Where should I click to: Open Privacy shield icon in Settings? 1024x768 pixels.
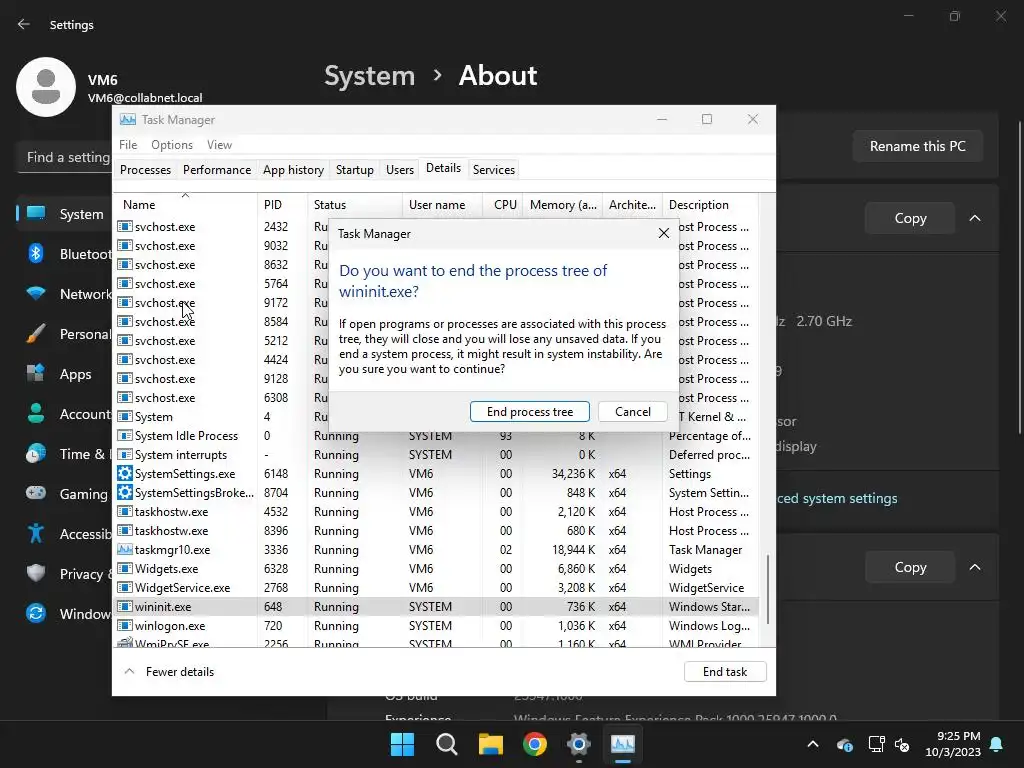(36, 573)
